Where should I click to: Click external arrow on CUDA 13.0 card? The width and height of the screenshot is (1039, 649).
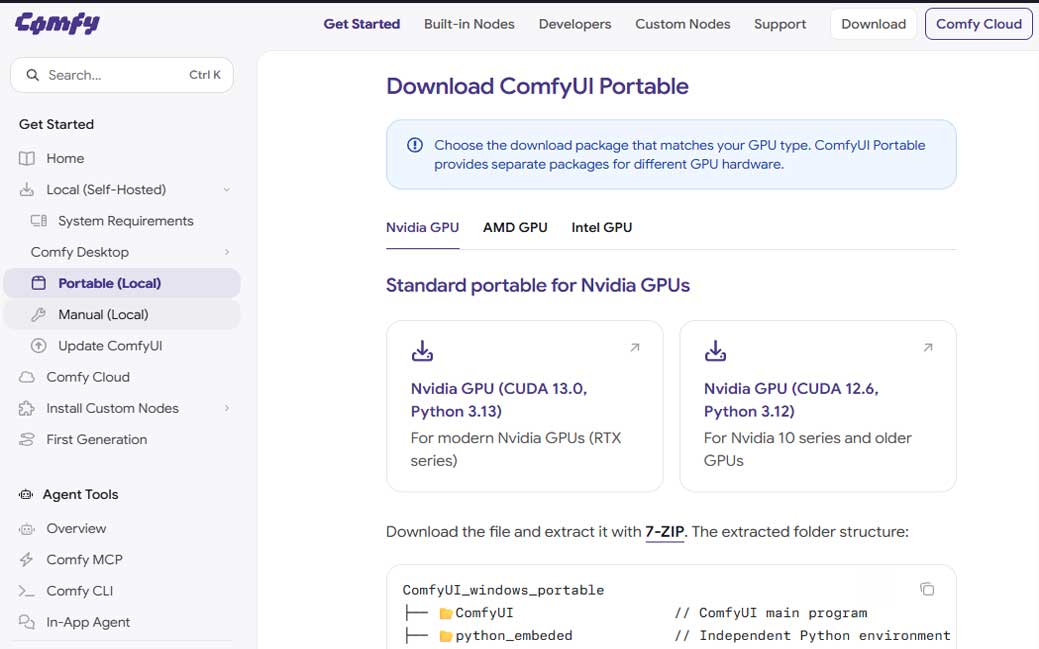tap(635, 347)
